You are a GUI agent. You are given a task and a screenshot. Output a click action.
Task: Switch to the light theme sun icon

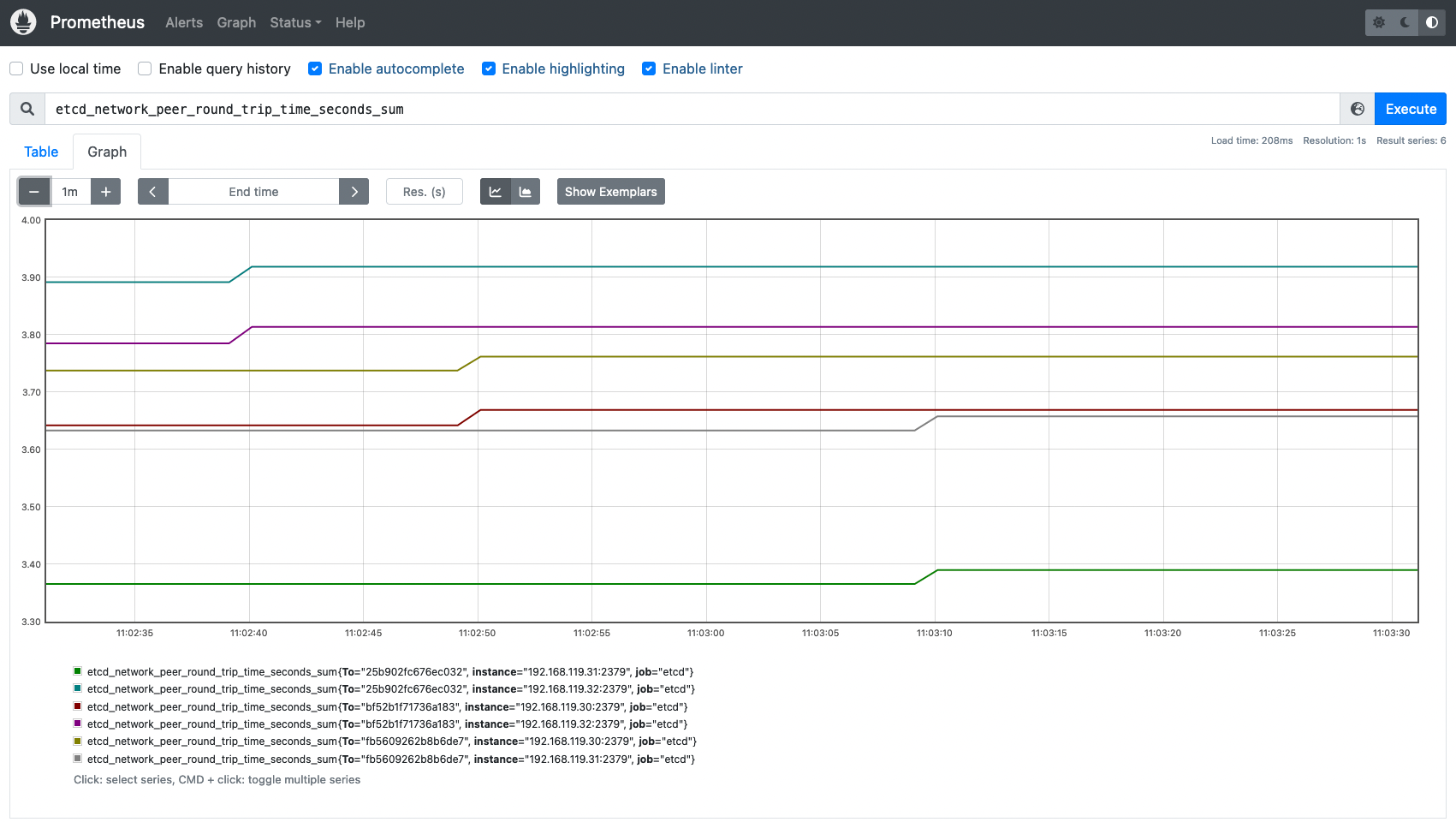(1379, 22)
